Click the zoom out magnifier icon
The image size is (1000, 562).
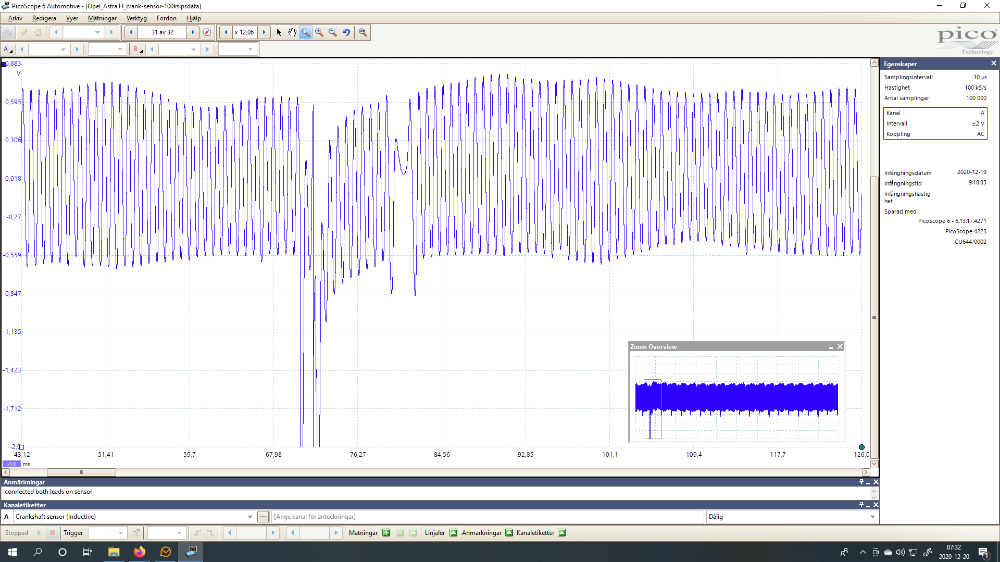332,32
